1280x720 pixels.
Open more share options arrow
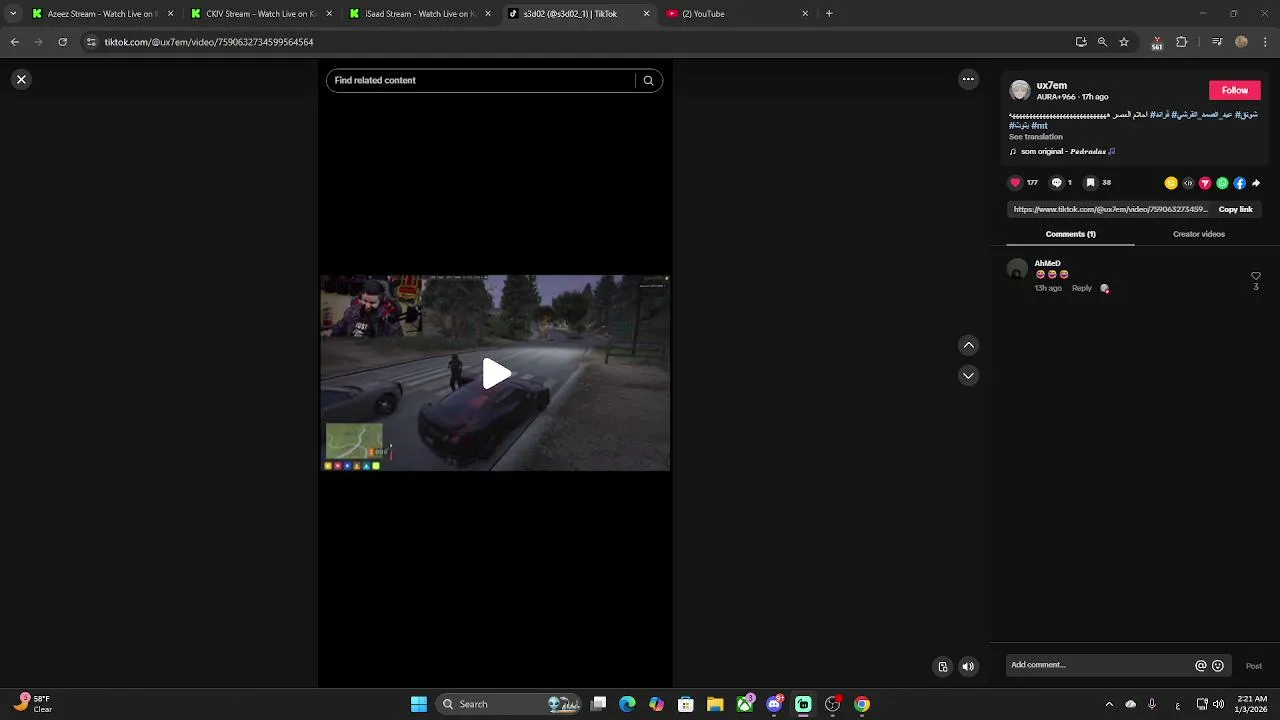click(1256, 183)
